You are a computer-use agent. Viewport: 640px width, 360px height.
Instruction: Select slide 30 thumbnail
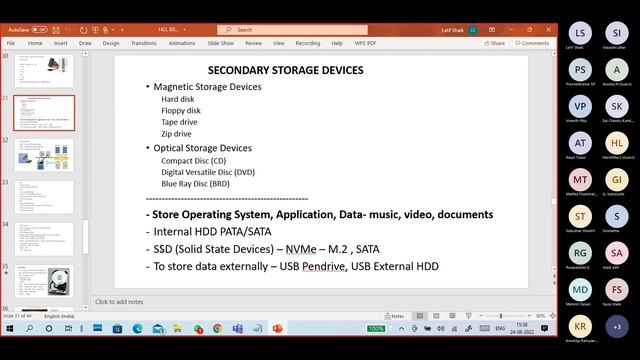[44, 71]
